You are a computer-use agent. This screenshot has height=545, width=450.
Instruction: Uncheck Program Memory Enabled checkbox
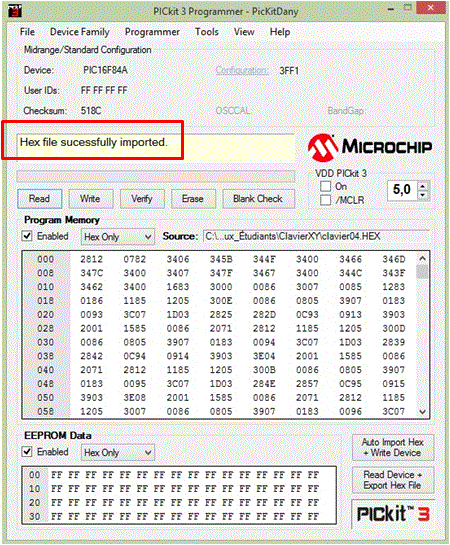(27, 236)
